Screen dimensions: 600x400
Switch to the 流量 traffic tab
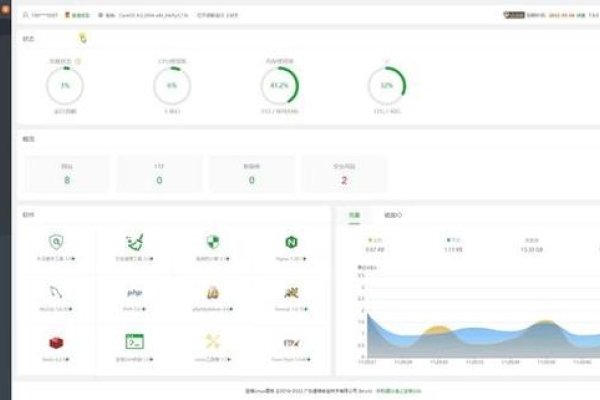coord(354,214)
